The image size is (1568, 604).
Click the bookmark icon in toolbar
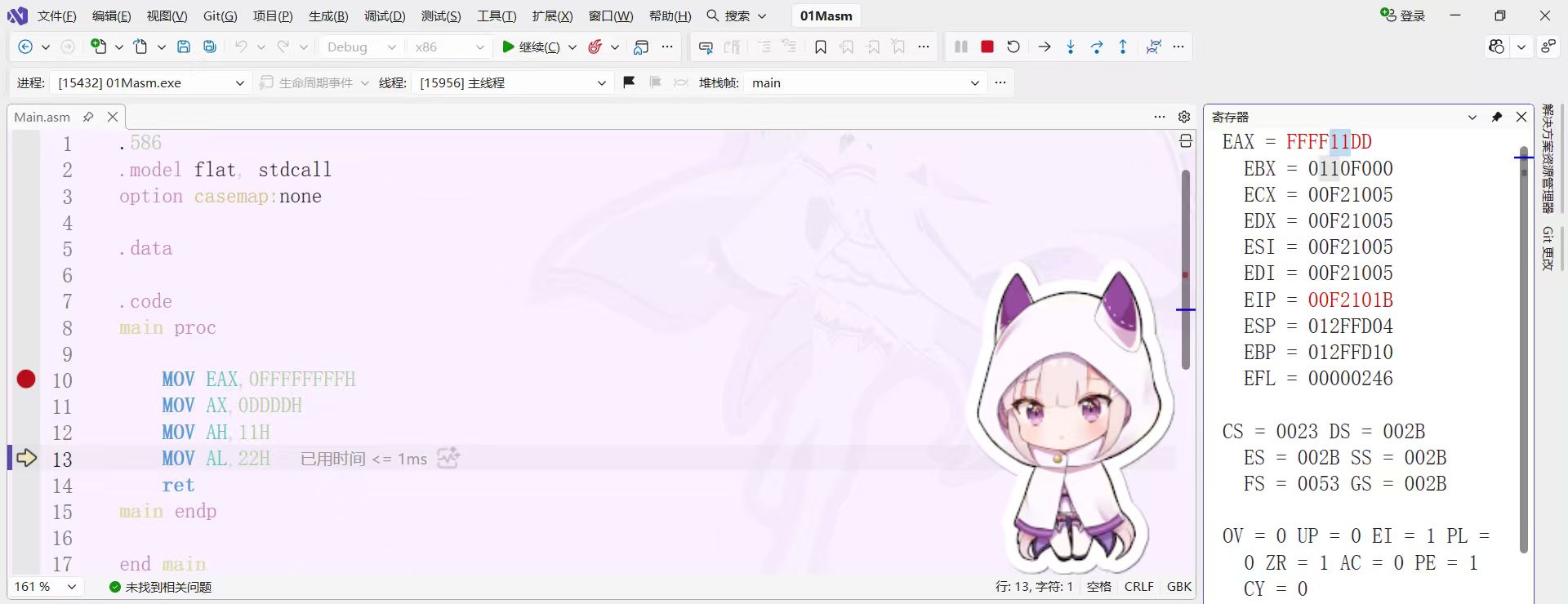pyautogui.click(x=821, y=47)
